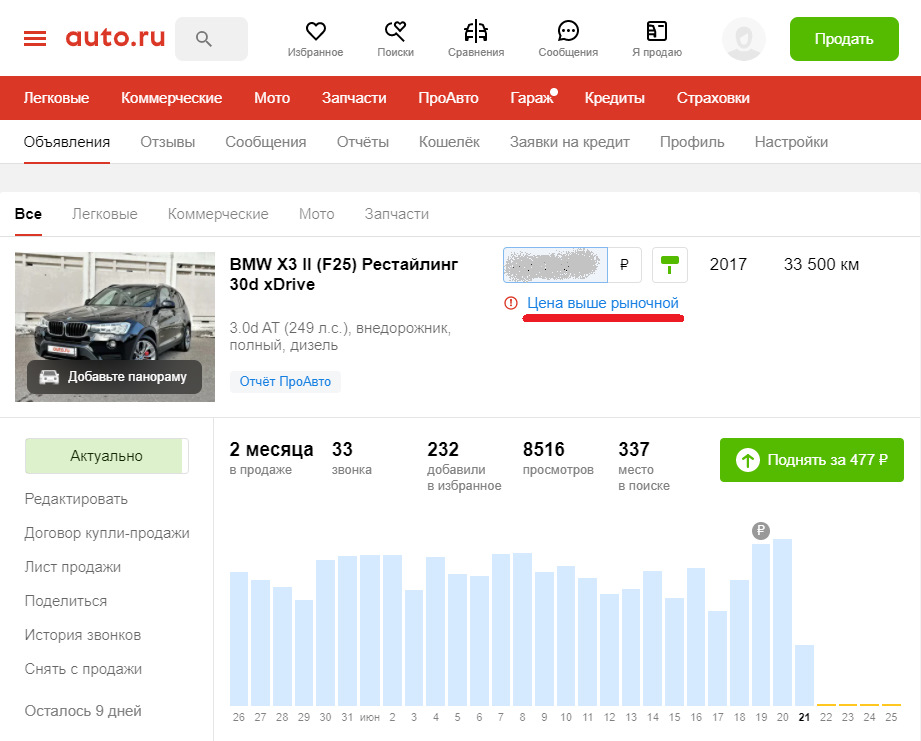The image size is (921, 741).
Task: Open Заявки на кредит tab
Action: 570,142
